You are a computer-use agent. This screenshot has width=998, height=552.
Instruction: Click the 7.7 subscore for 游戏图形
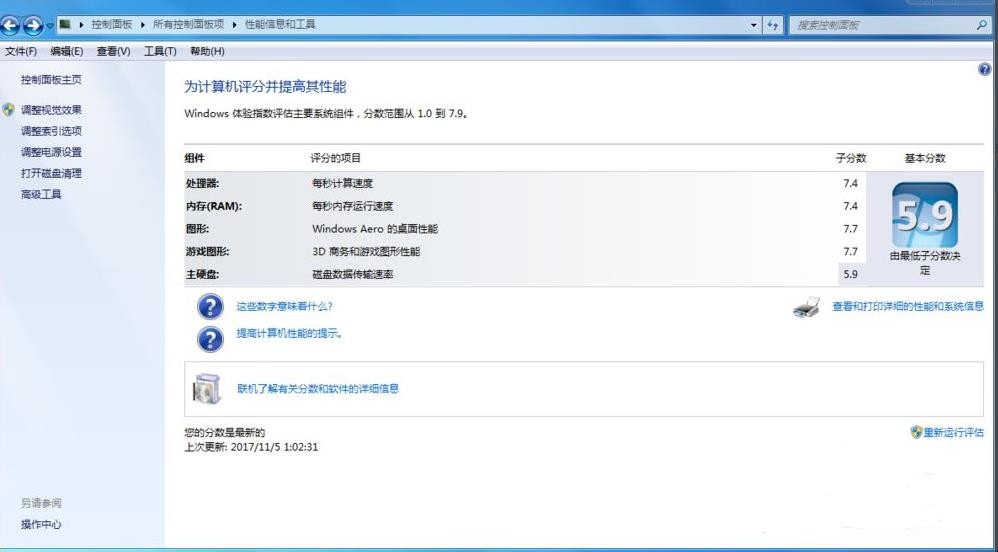(851, 251)
